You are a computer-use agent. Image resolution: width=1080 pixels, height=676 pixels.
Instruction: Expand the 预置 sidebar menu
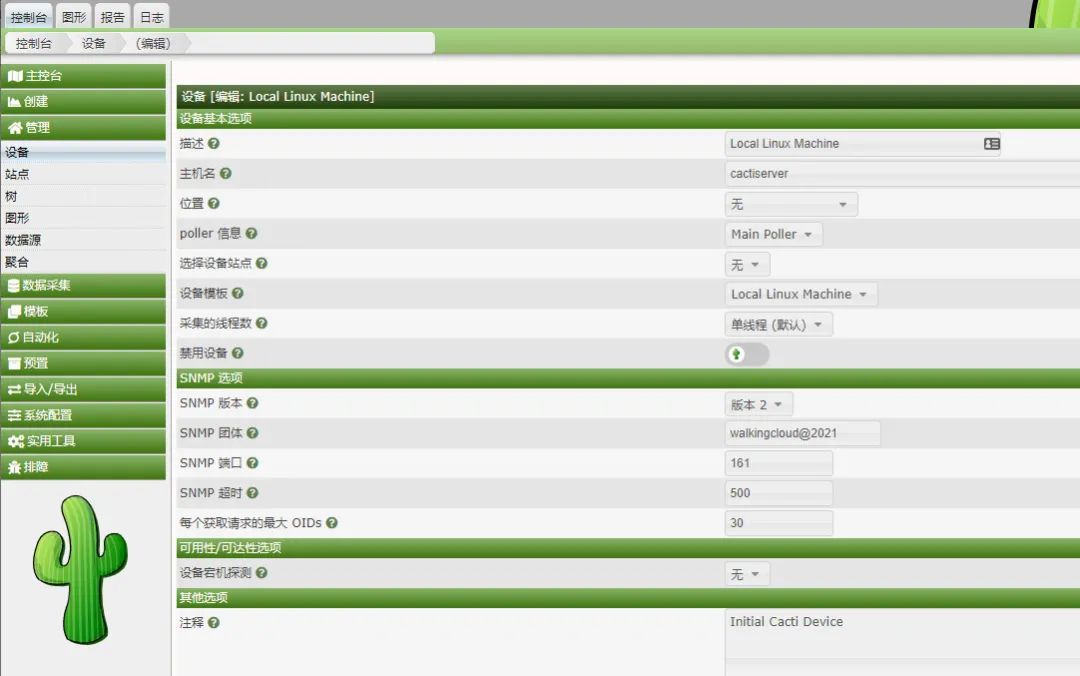click(x=83, y=363)
